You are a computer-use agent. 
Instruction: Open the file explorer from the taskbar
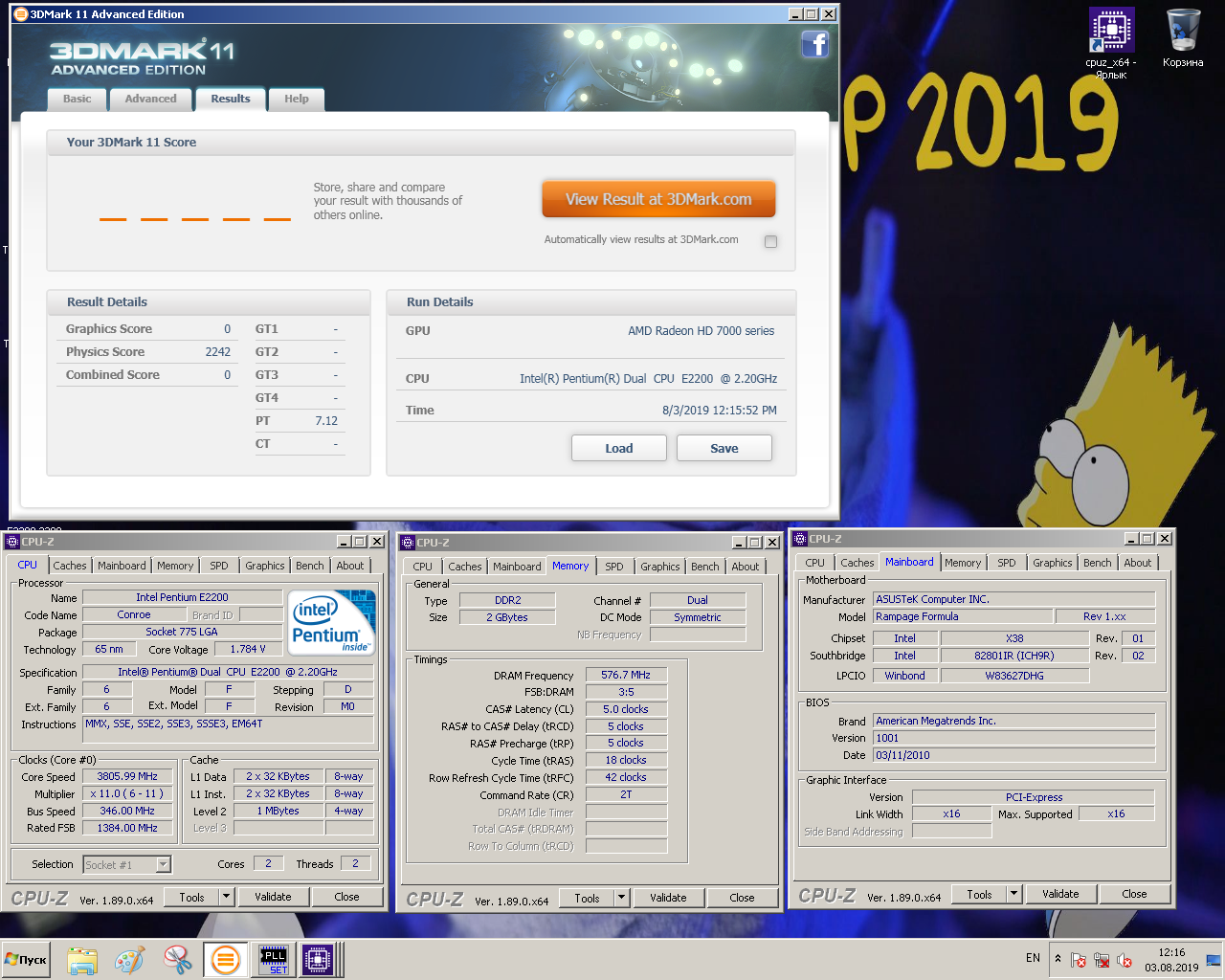[x=82, y=960]
